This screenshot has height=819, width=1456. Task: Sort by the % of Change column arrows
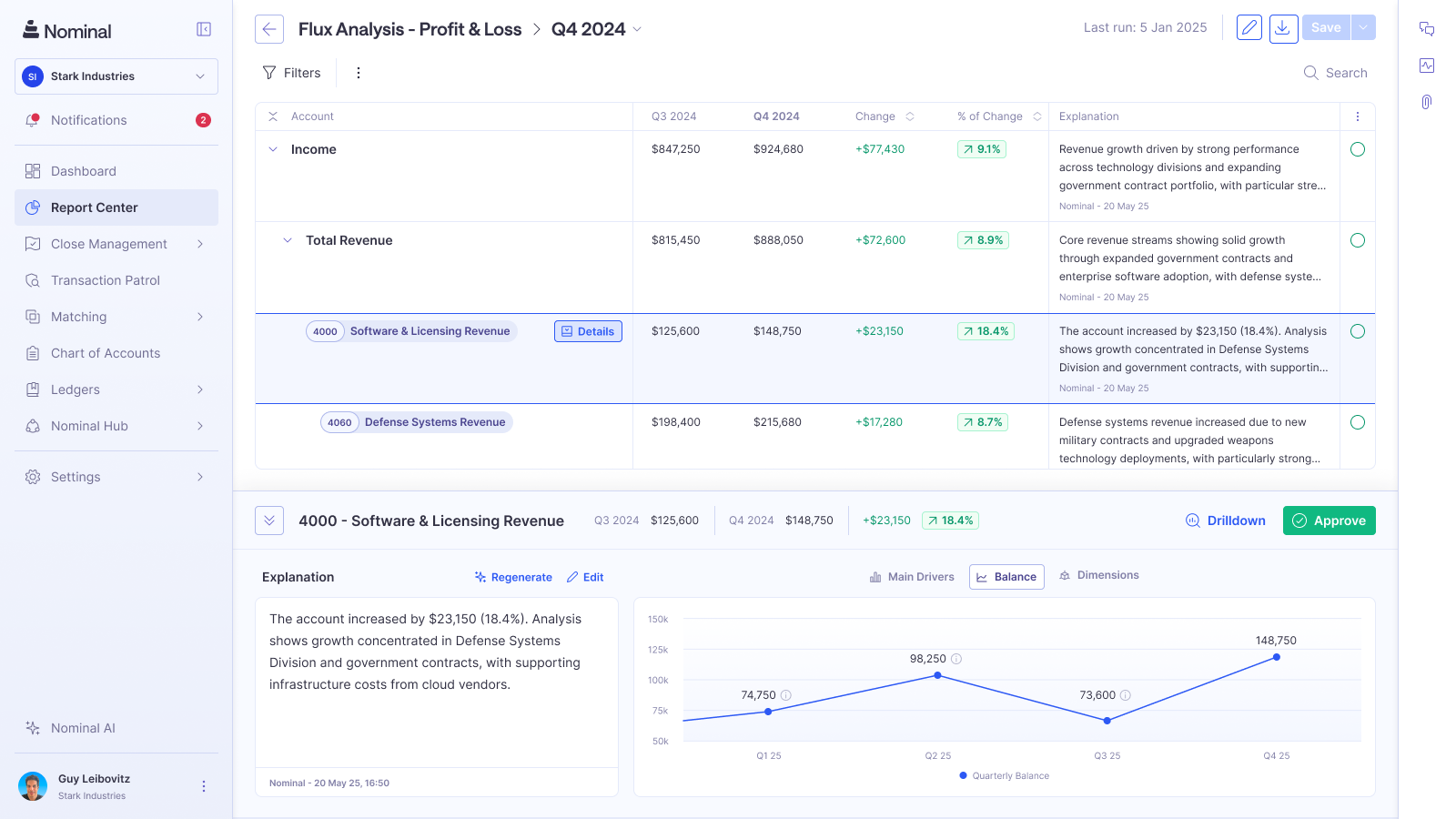tap(1036, 116)
